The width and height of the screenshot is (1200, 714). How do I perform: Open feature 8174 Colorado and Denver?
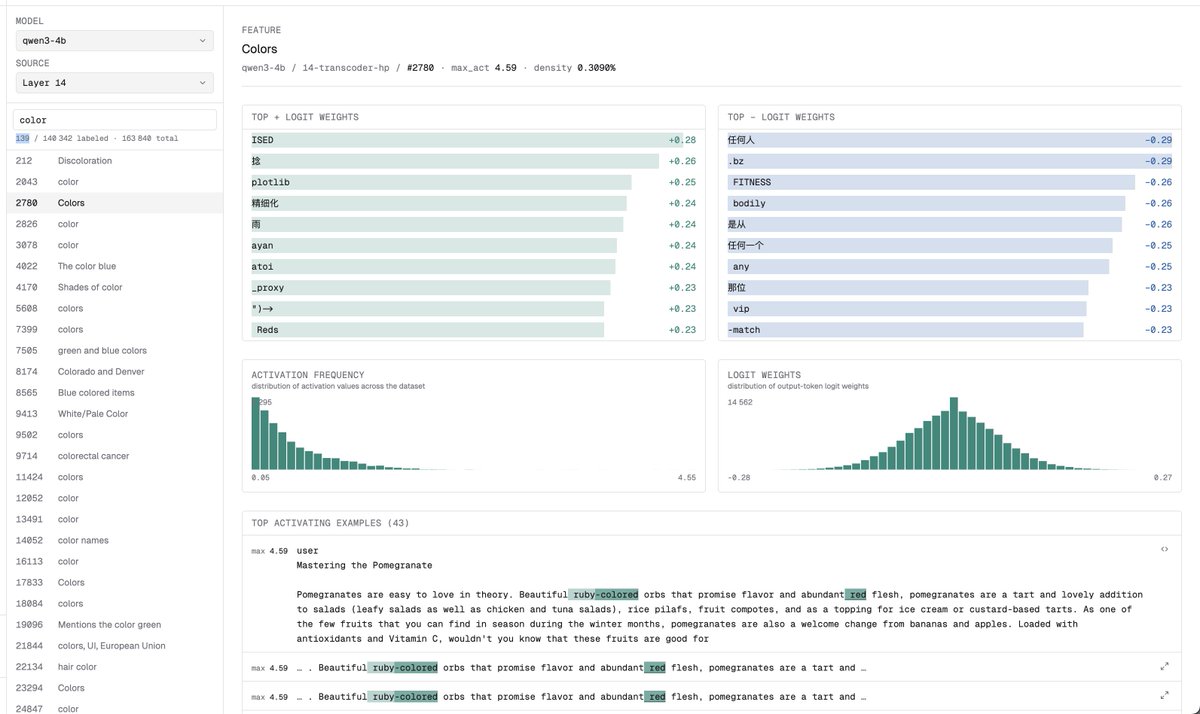[114, 372]
